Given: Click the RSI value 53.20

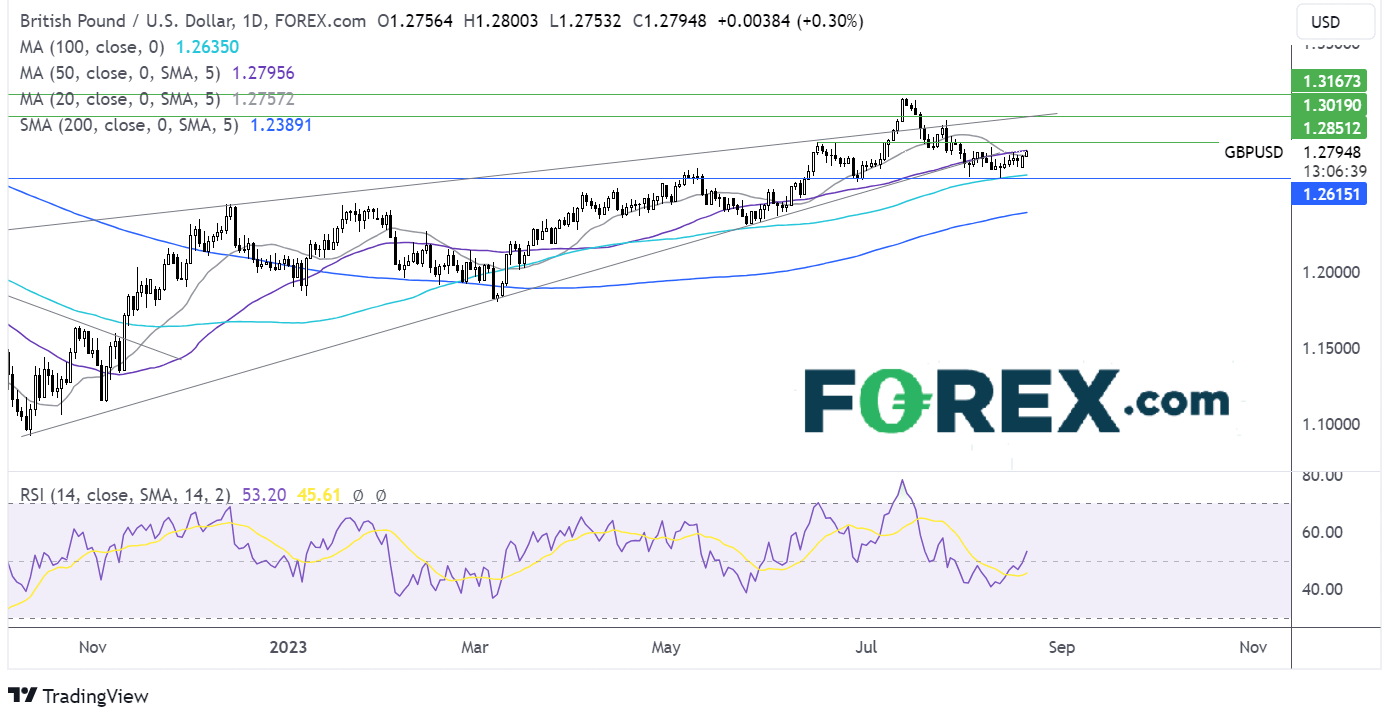Looking at the screenshot, I should point(262,495).
